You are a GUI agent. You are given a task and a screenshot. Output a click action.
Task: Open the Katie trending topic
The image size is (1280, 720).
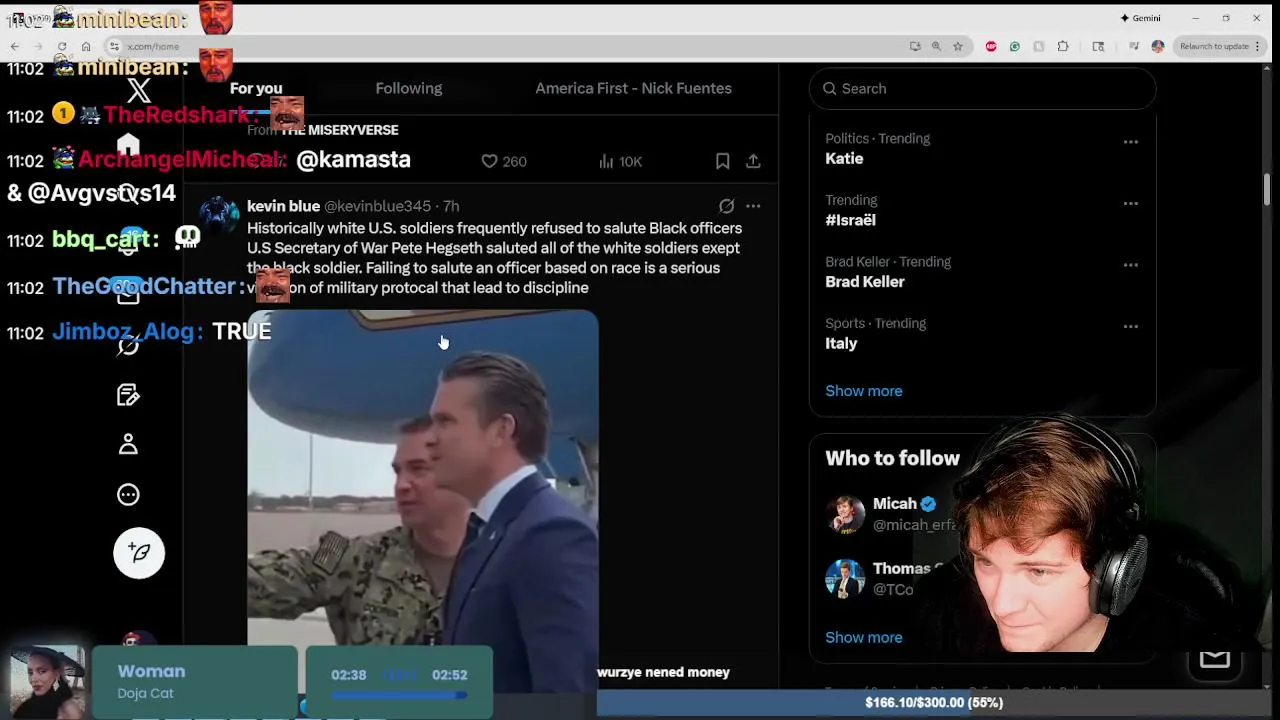point(844,158)
